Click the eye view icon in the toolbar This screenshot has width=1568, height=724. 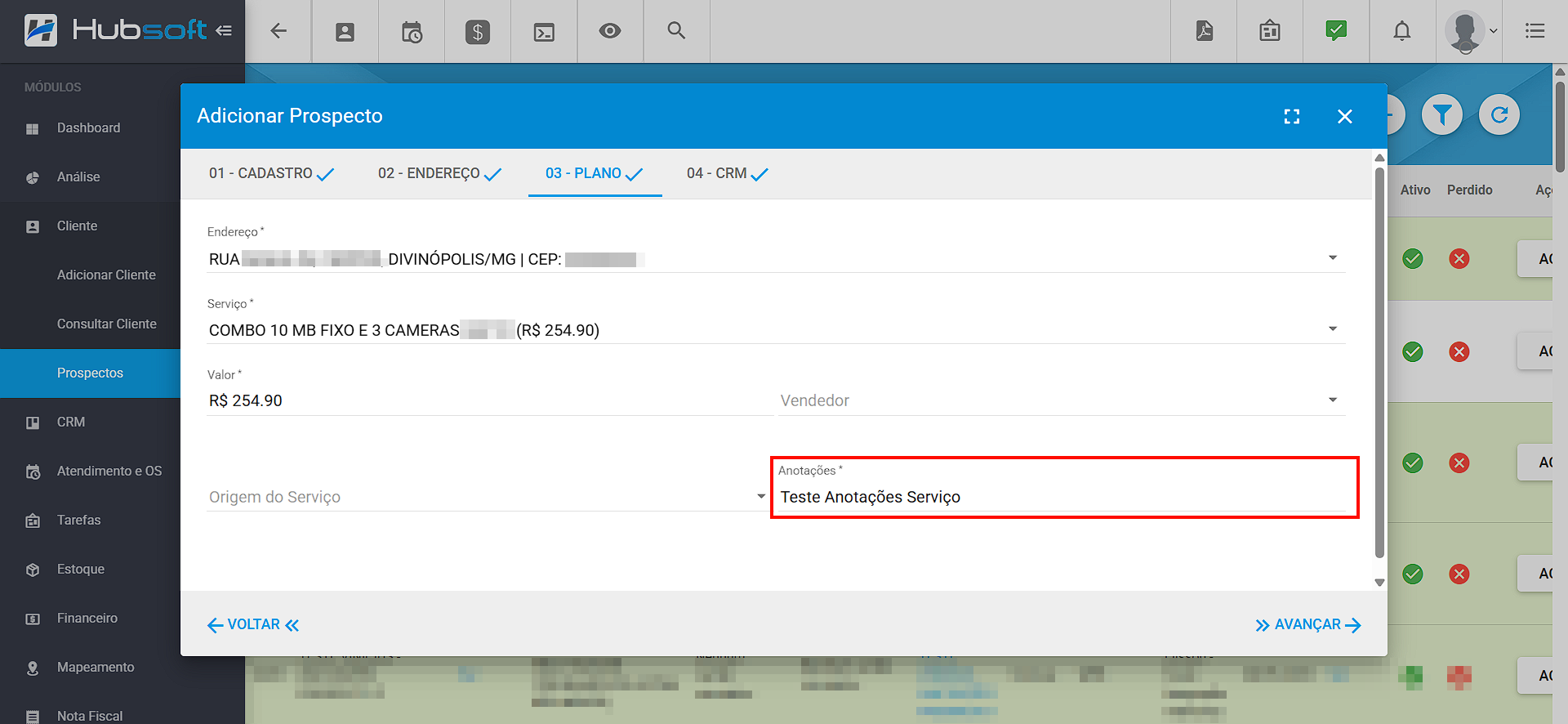point(610,31)
